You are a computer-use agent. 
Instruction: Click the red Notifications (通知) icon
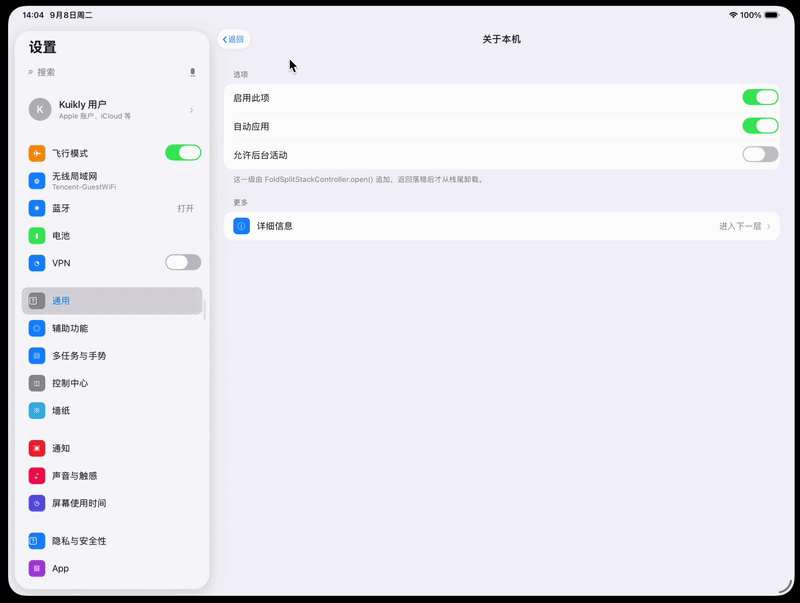[x=37, y=448]
